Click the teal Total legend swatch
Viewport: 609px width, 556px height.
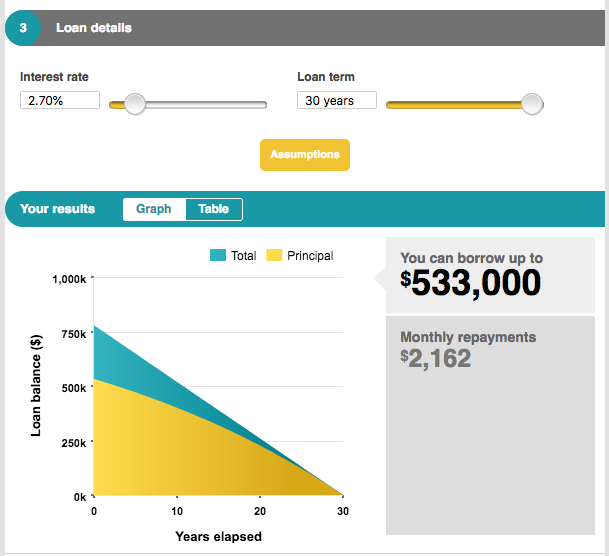217,256
